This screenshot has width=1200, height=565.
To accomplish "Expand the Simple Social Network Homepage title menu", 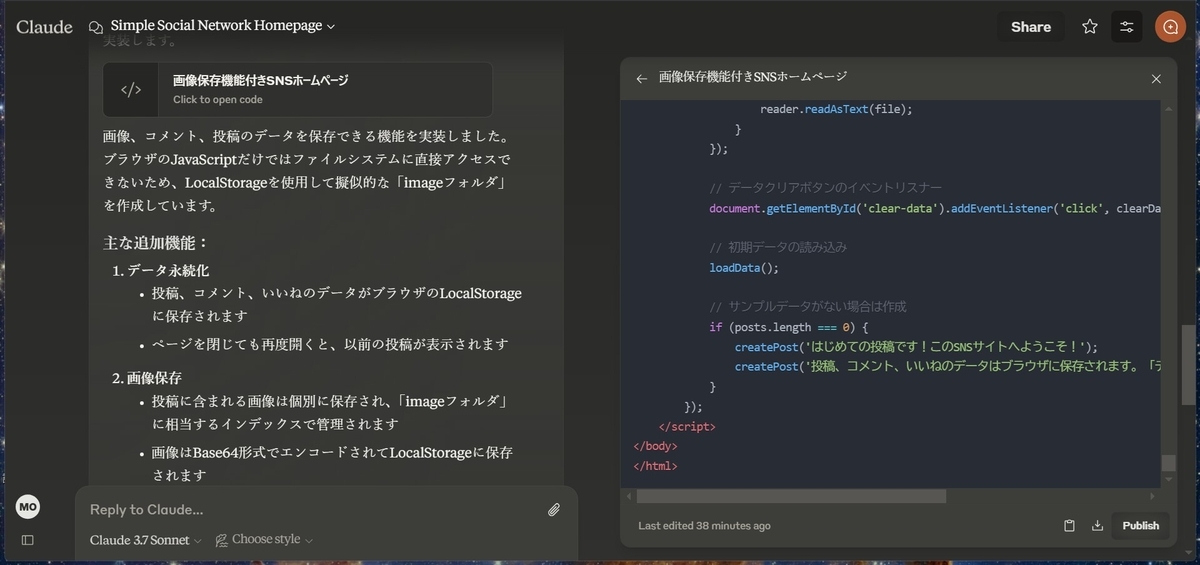I will [223, 26].
